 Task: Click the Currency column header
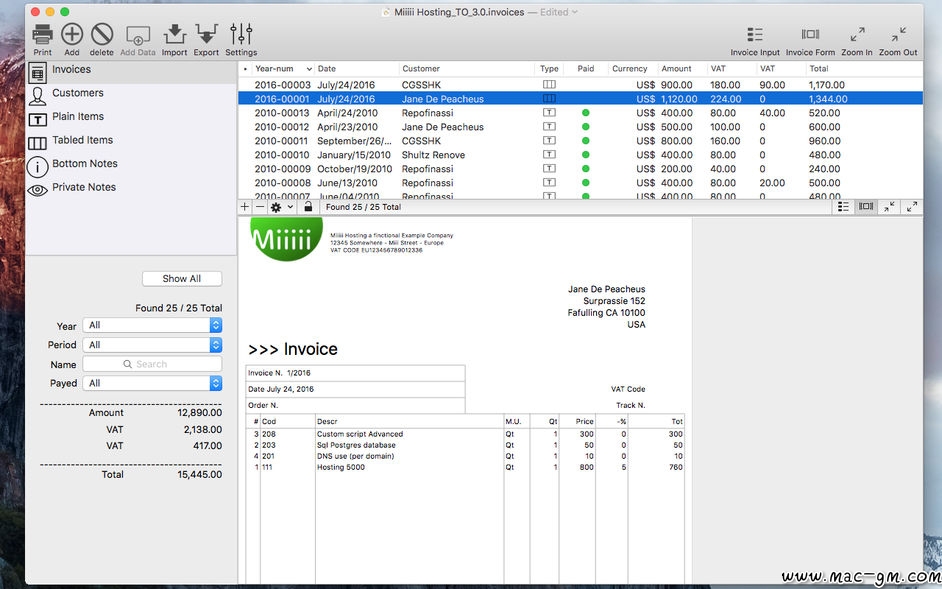click(633, 69)
